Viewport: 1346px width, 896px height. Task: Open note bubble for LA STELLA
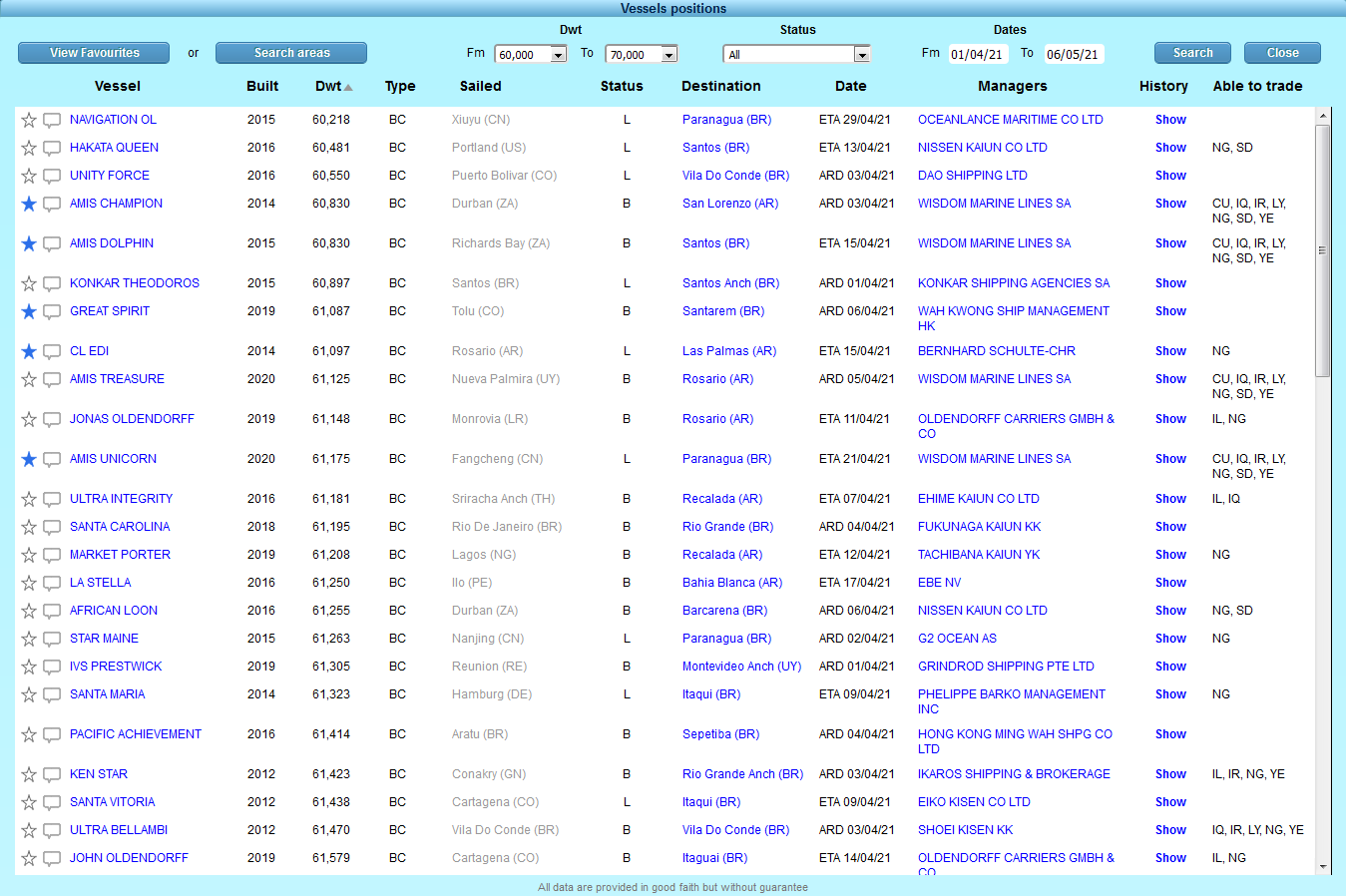pos(52,584)
